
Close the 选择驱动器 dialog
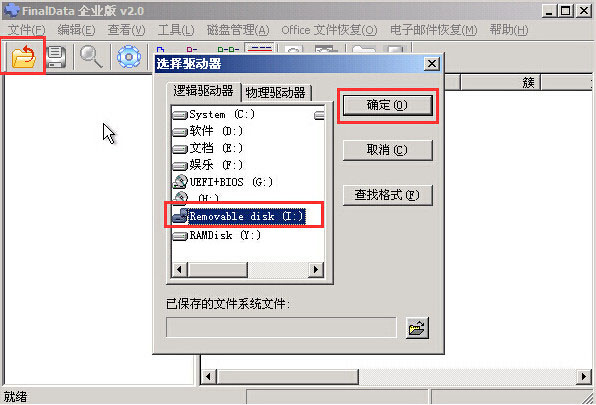click(432, 63)
